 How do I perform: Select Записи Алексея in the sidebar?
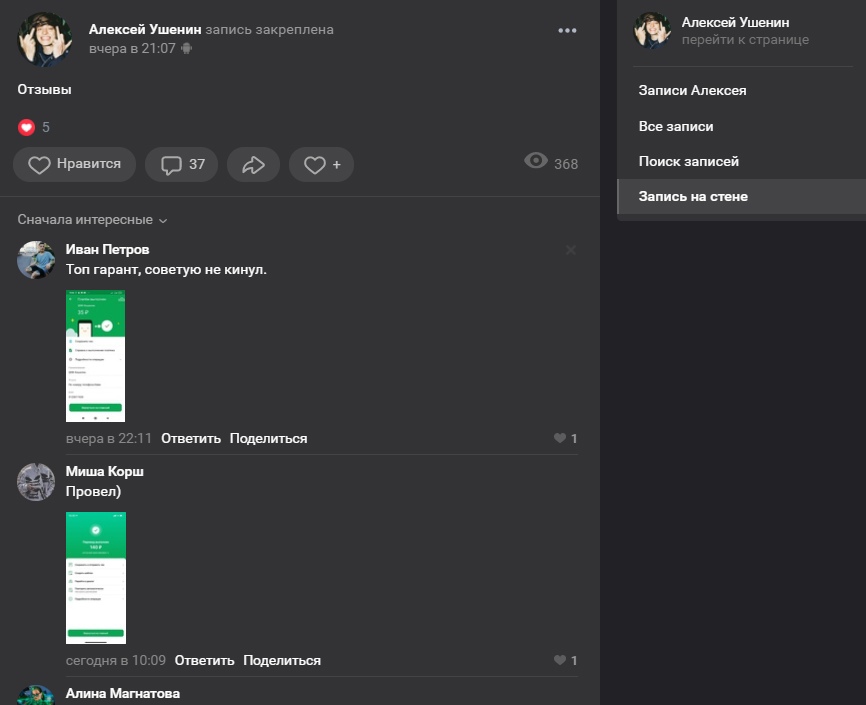click(692, 90)
